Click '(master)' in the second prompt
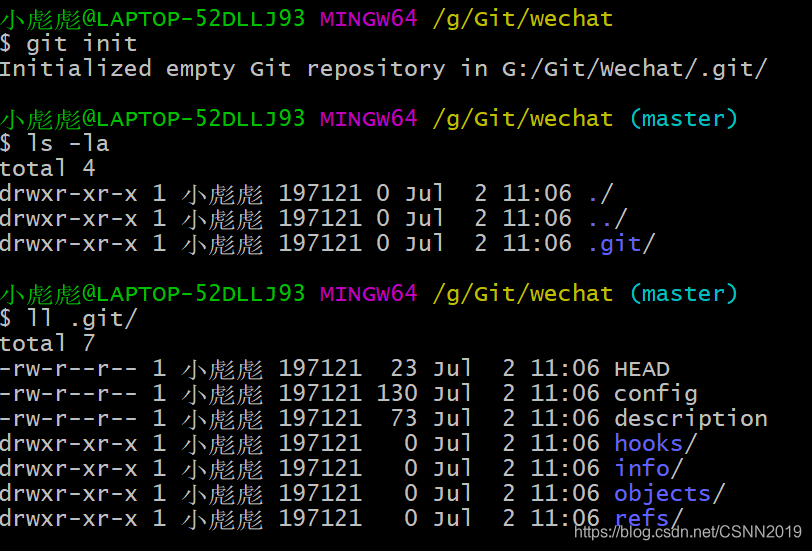Screen dimensions: 812x551 684,119
